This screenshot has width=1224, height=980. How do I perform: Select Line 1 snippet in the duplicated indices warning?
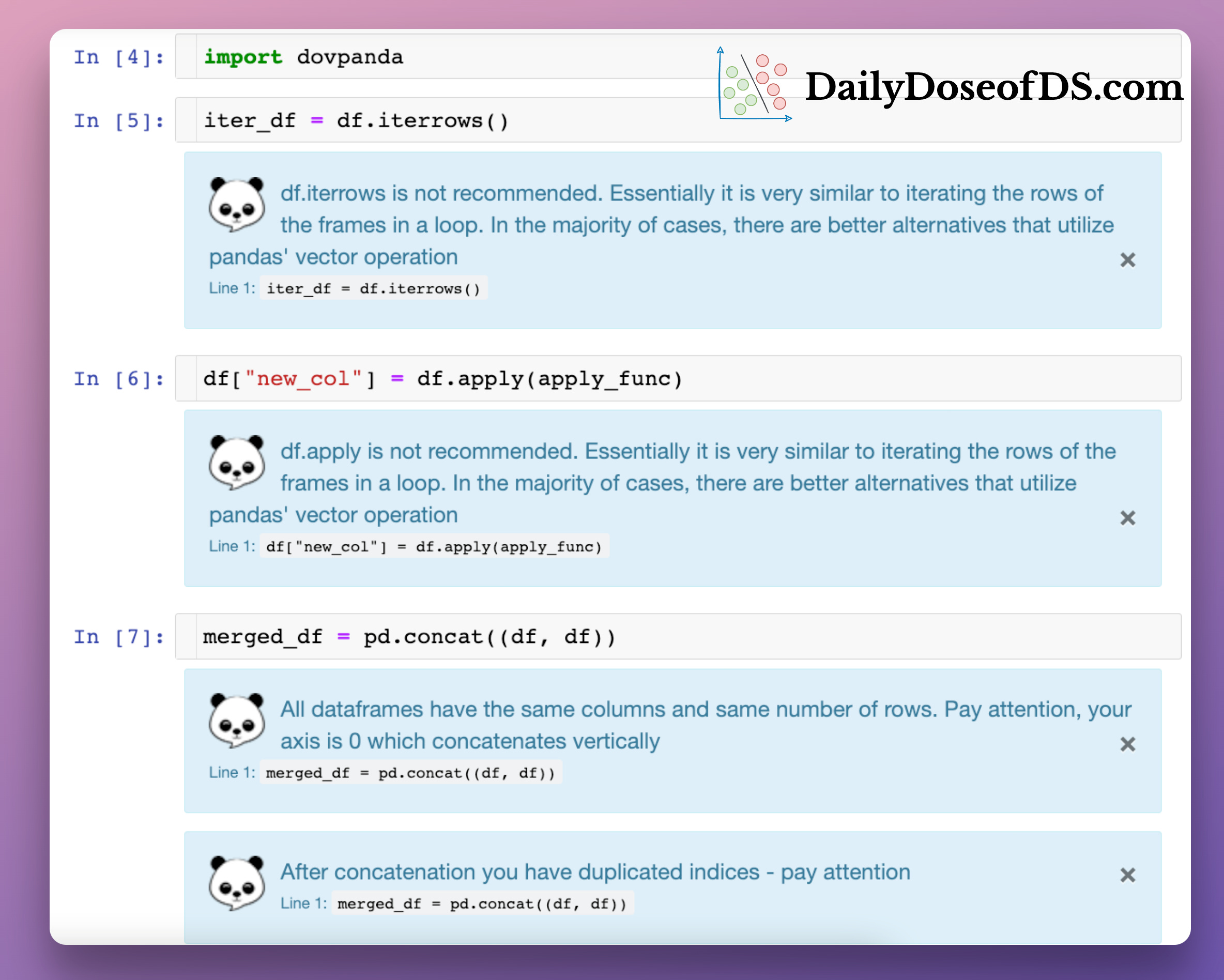coord(481,904)
